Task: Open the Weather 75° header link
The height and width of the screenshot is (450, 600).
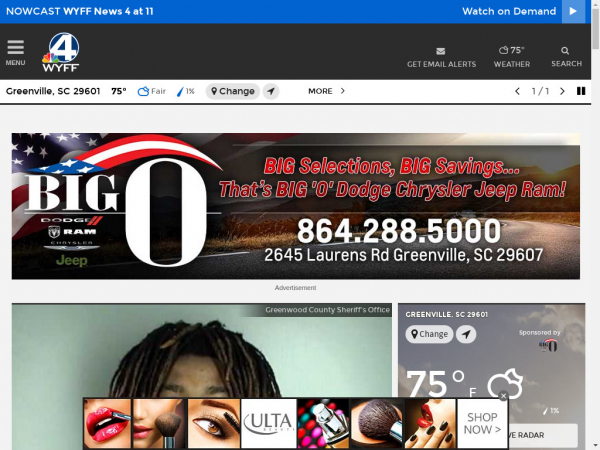Action: click(x=512, y=57)
